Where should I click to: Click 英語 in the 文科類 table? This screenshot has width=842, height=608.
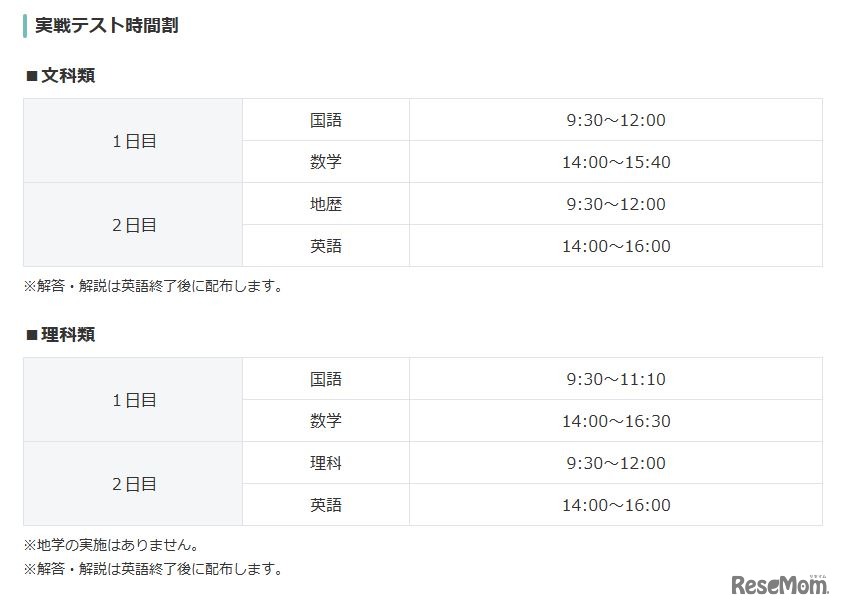click(326, 246)
